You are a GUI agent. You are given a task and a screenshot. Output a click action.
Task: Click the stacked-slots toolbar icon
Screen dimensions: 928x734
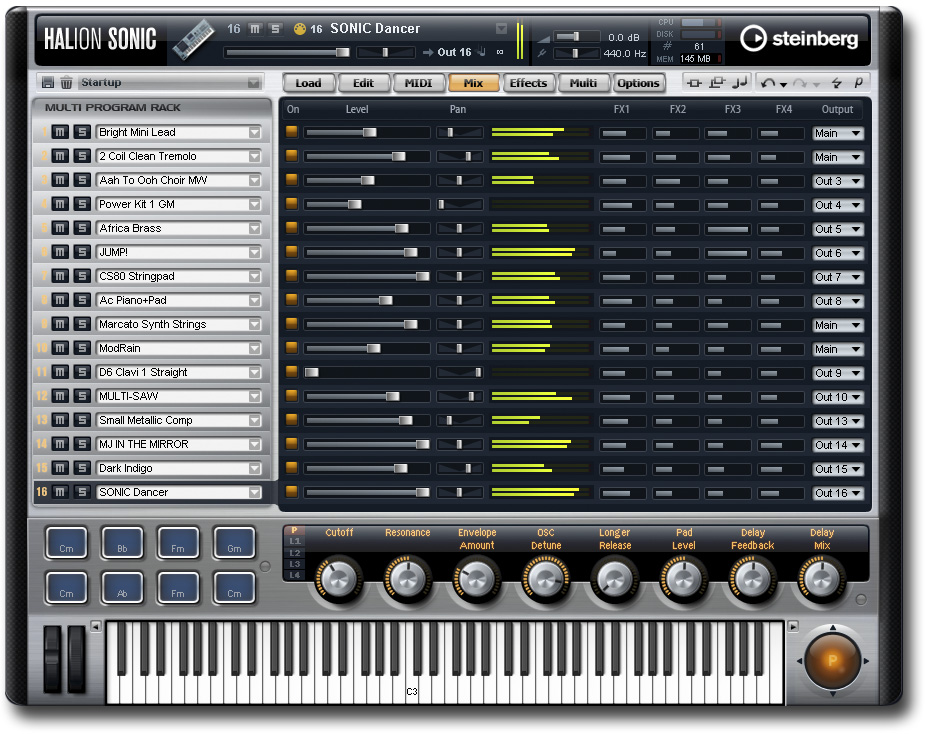pos(717,83)
